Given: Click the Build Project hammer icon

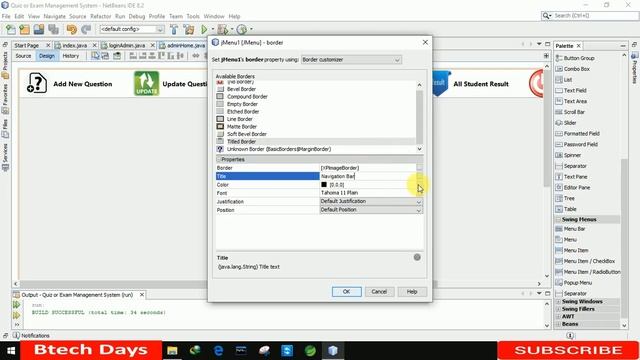Looking at the screenshot, I should [x=174, y=29].
